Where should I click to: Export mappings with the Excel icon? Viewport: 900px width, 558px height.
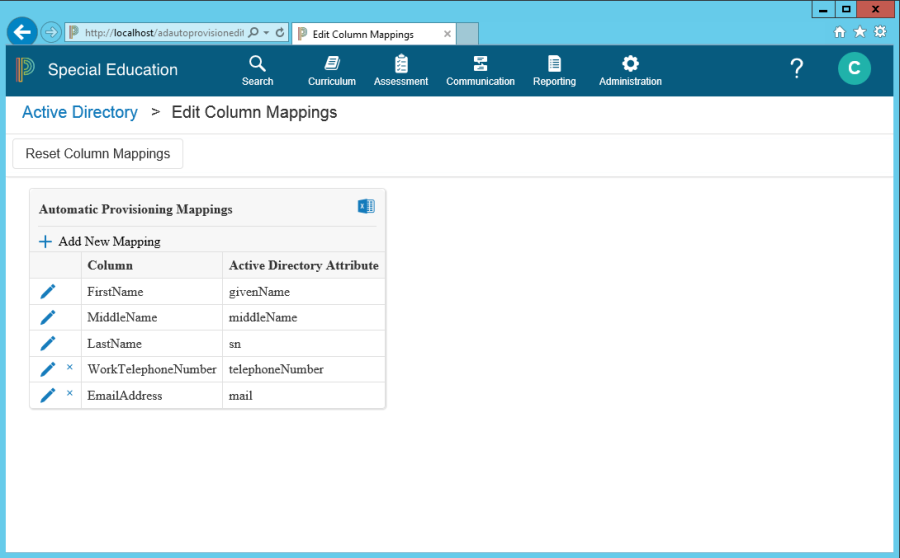[x=366, y=207]
